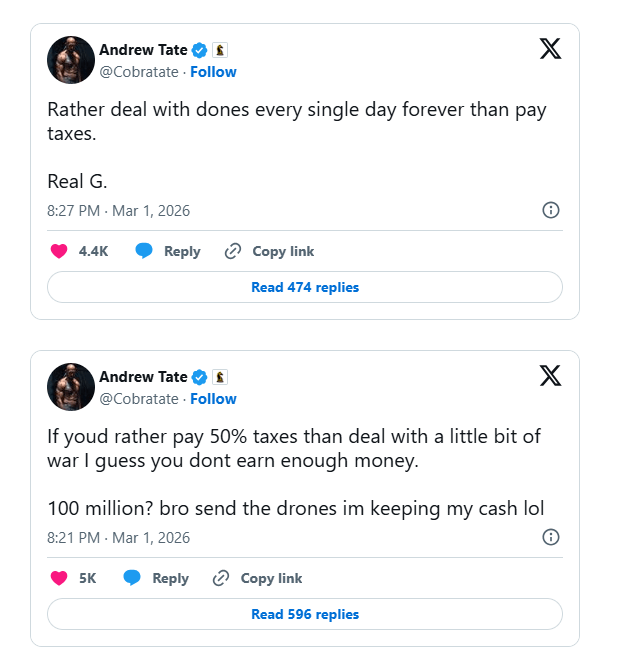Open the first tweet's profile avatar

click(71, 60)
